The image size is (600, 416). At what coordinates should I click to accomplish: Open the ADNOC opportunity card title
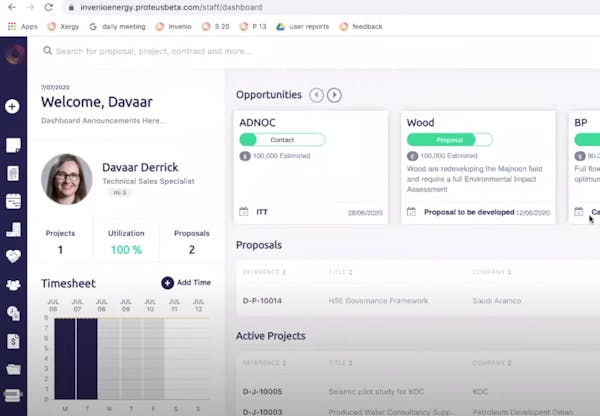click(x=257, y=122)
